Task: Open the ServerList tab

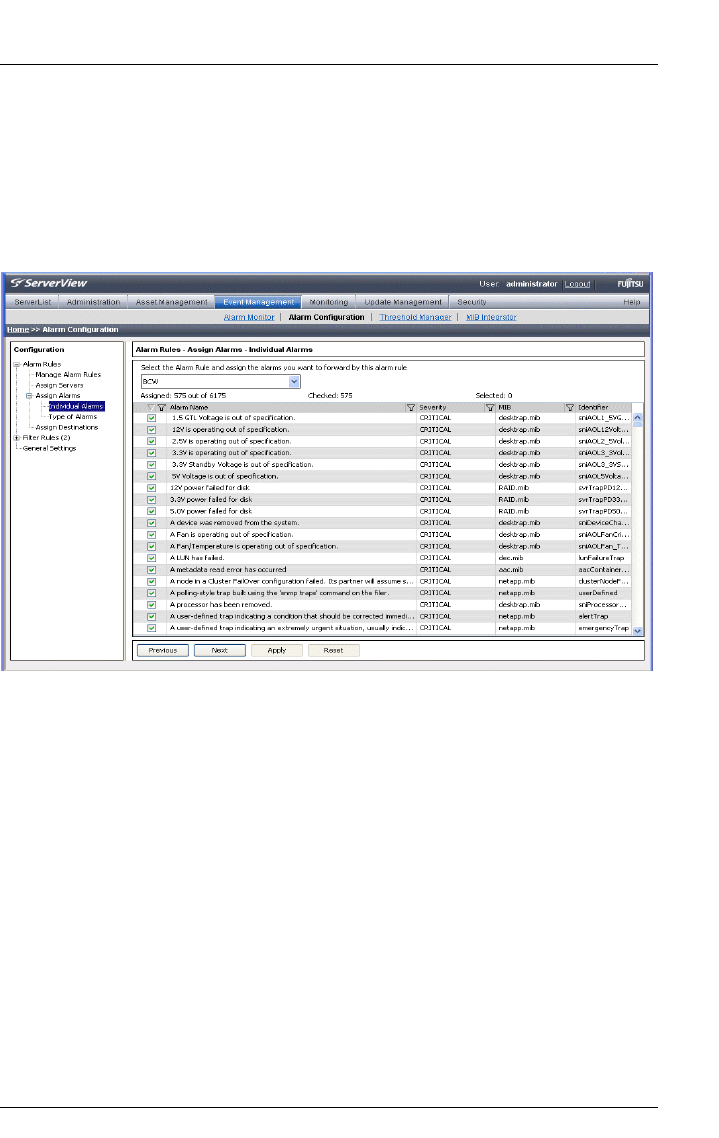Action: pyautogui.click(x=33, y=302)
